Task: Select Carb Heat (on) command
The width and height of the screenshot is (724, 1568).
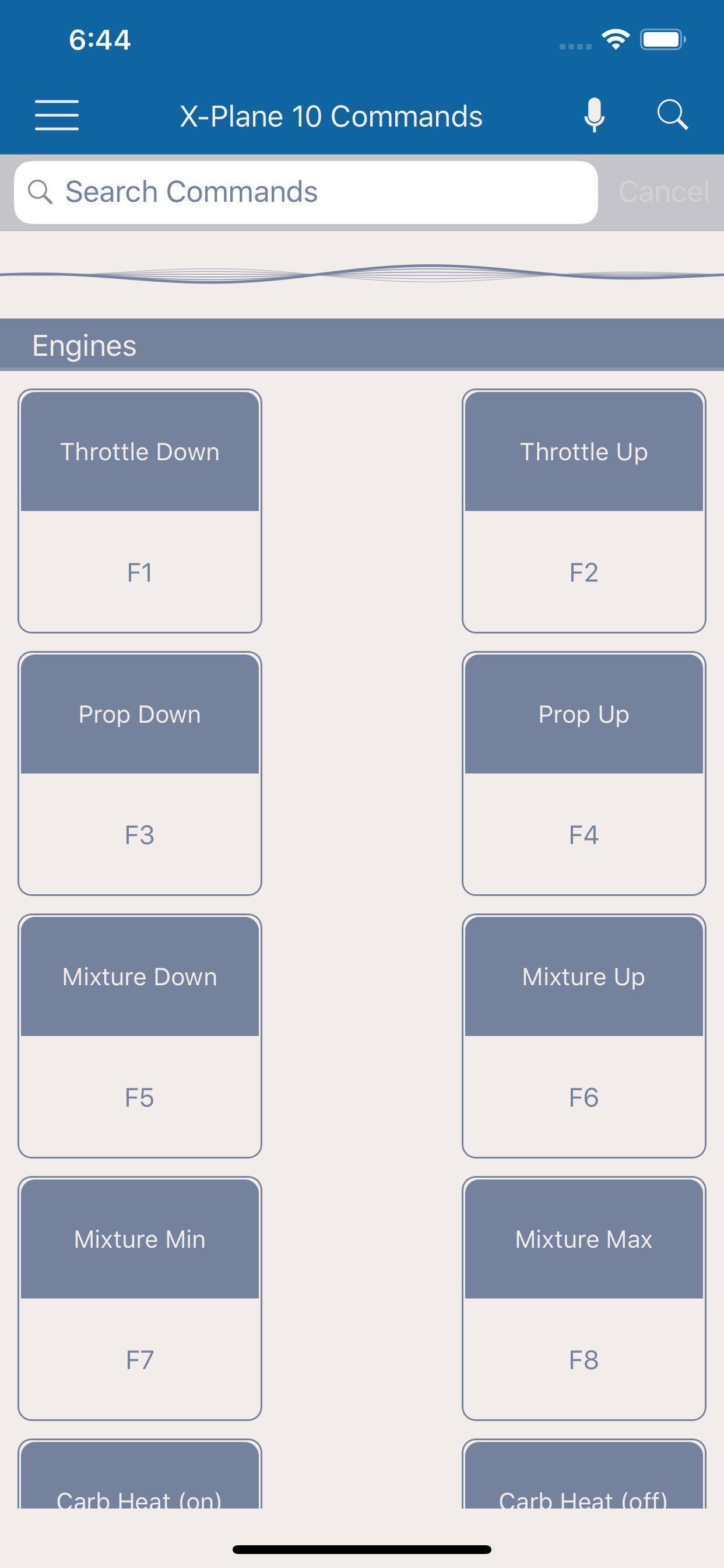Action: pyautogui.click(x=140, y=1473)
